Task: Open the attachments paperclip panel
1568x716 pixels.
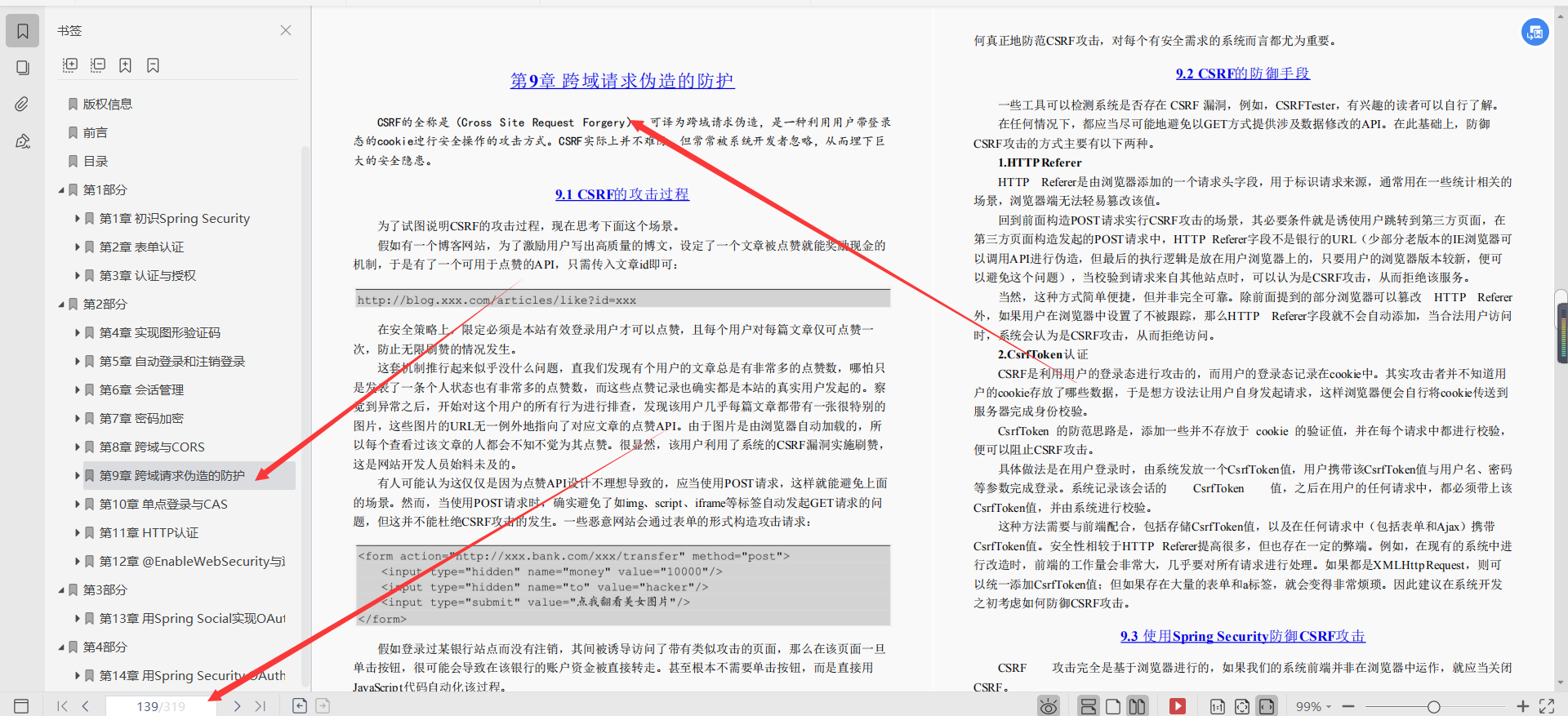Action: [x=23, y=105]
